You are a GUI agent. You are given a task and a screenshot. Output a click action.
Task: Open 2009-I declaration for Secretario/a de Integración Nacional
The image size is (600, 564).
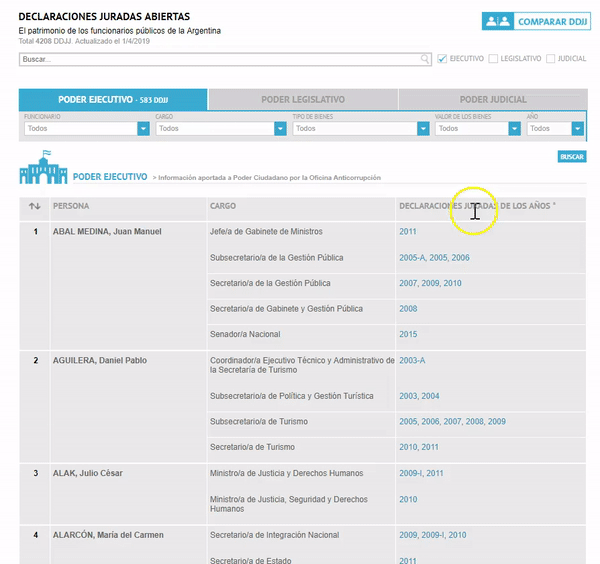pyautogui.click(x=433, y=535)
